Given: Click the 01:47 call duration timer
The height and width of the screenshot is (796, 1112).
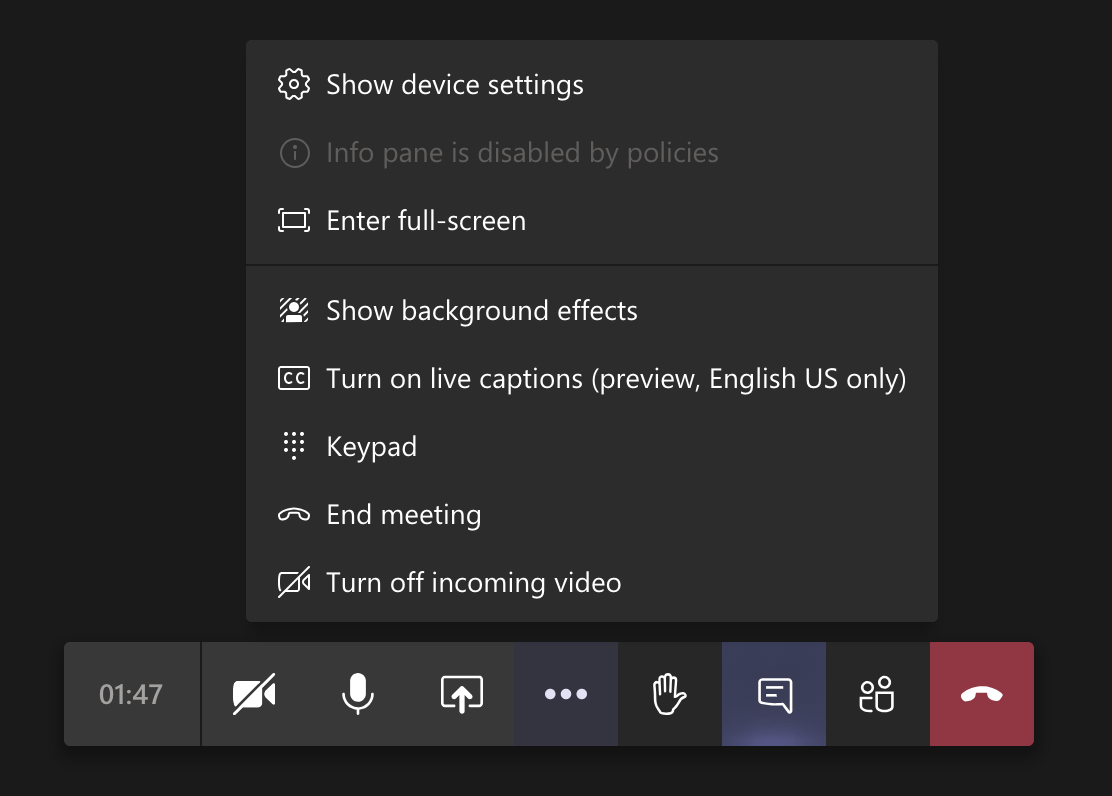Looking at the screenshot, I should pyautogui.click(x=131, y=694).
